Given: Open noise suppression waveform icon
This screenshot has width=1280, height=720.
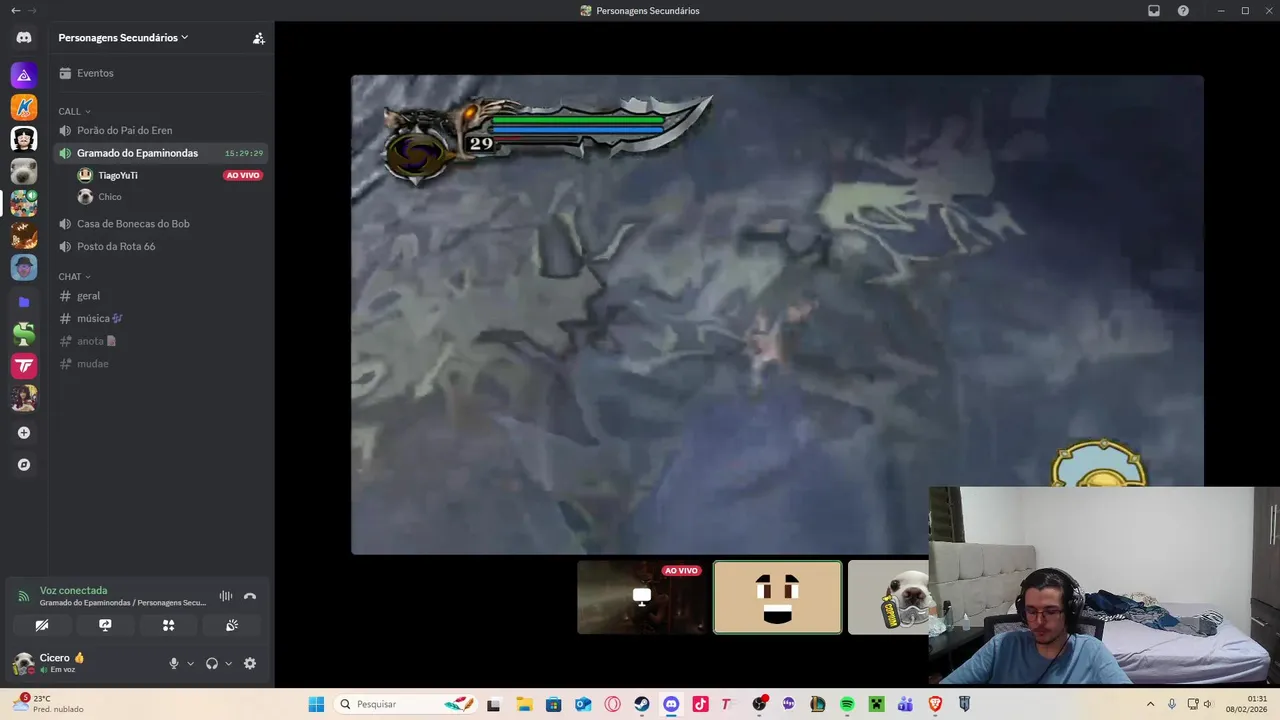Looking at the screenshot, I should [226, 596].
